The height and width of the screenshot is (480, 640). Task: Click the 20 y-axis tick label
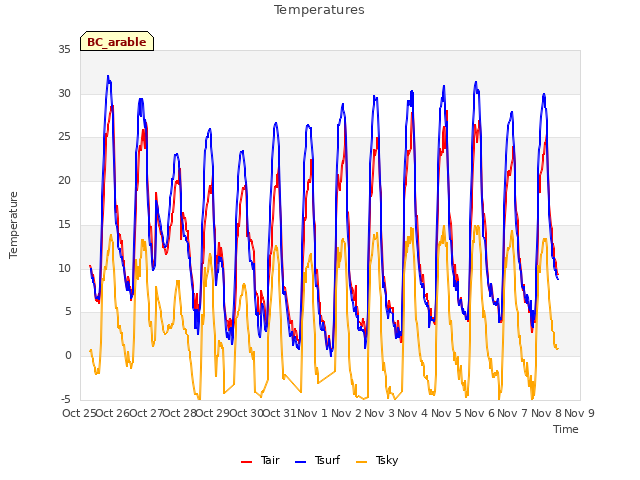coord(64,180)
